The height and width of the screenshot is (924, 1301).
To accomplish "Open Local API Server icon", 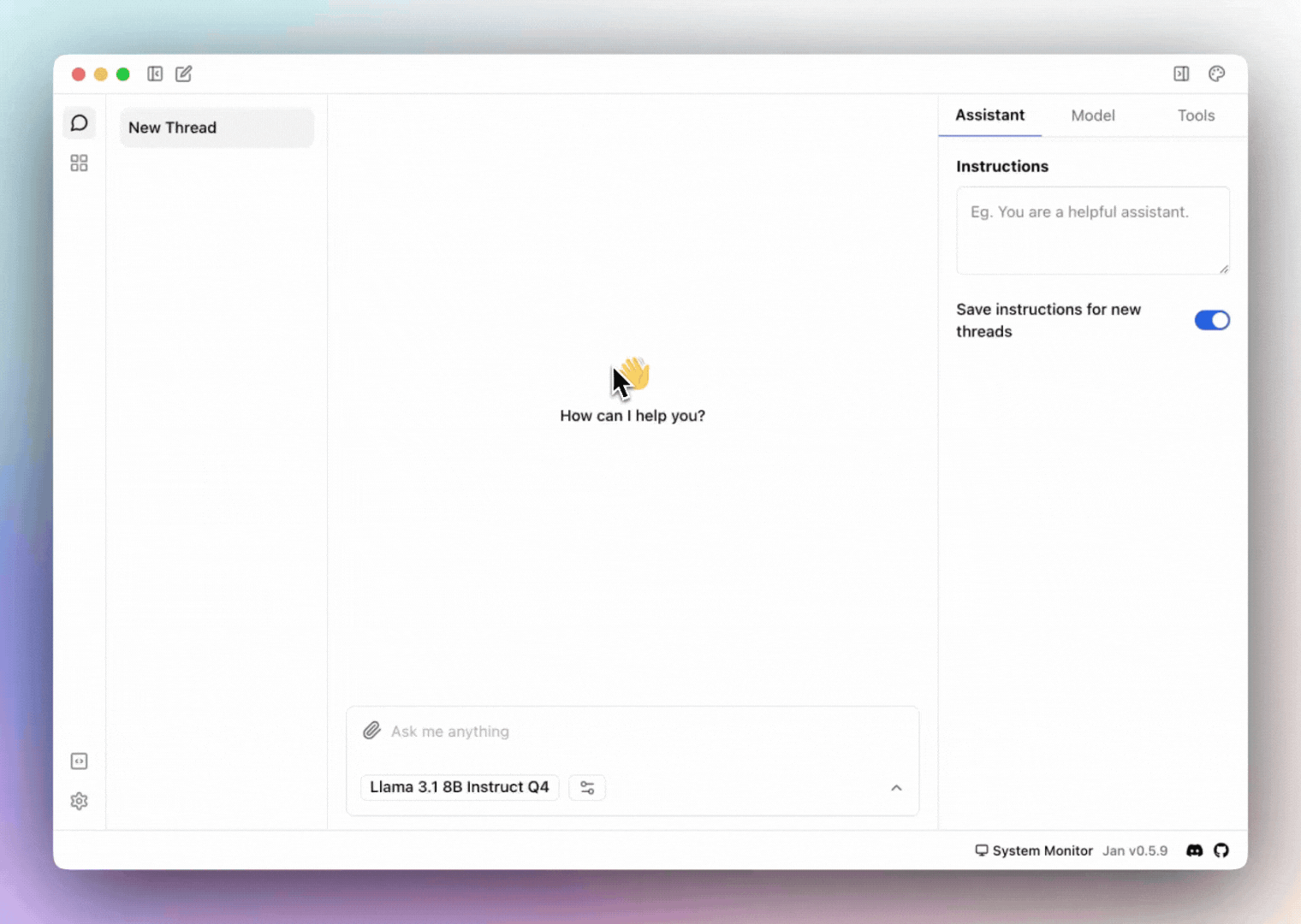I will 79,761.
